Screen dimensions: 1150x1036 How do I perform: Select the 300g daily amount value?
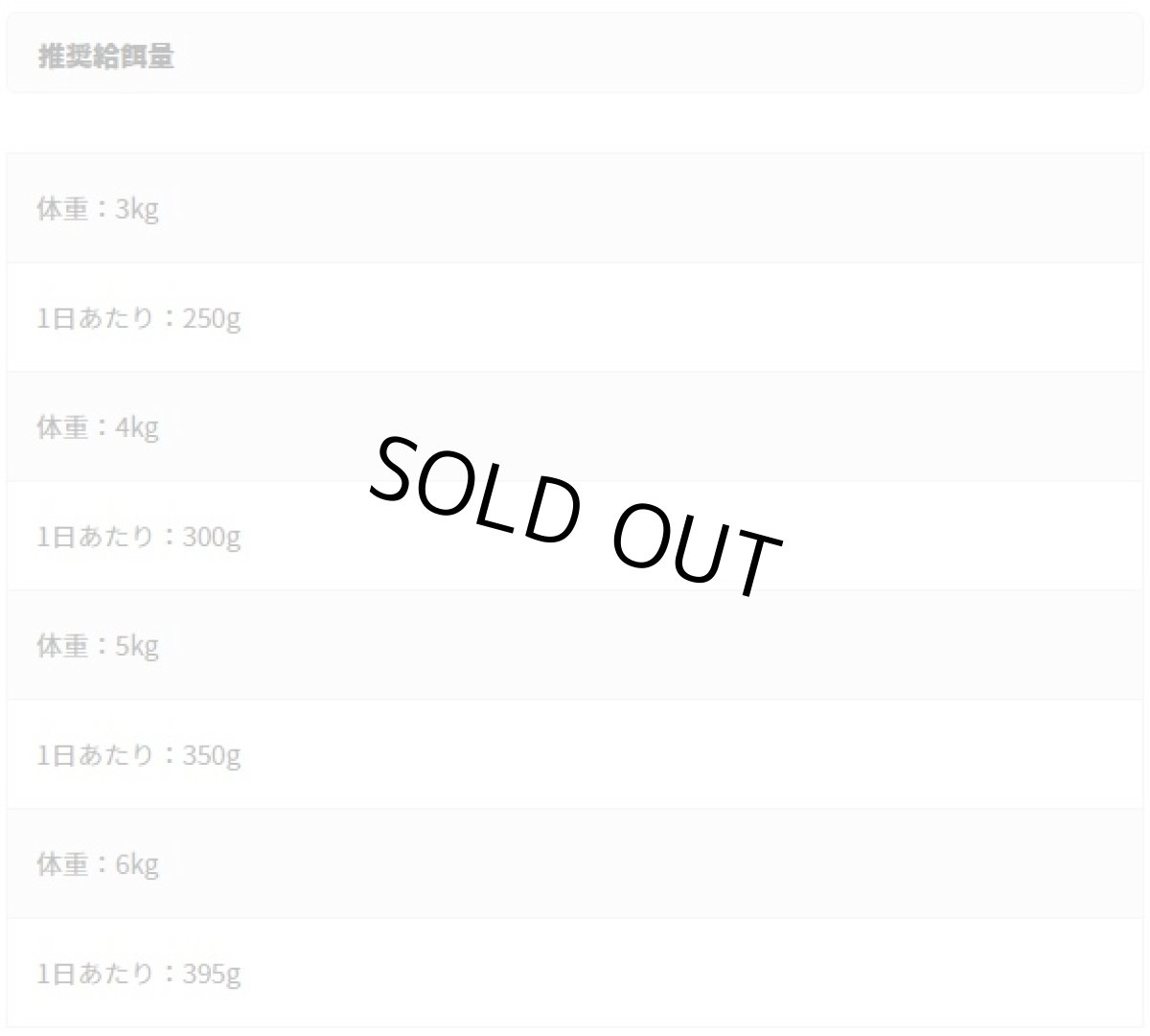tap(212, 537)
